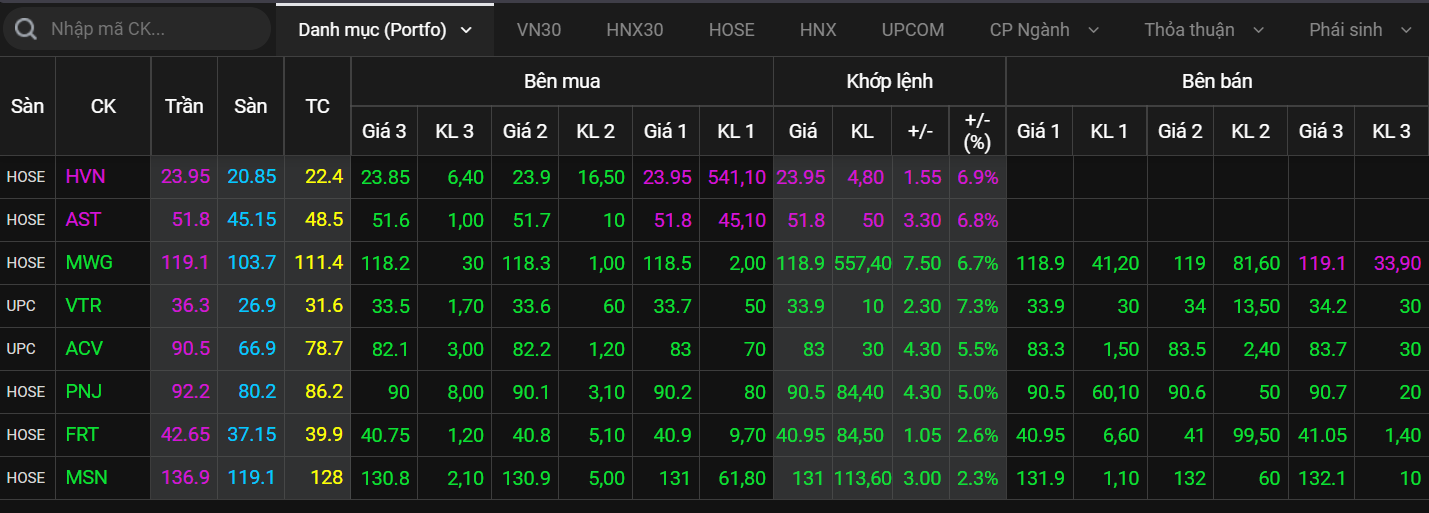Expand the Thỏa thuận dropdown chevron

pos(1257,30)
